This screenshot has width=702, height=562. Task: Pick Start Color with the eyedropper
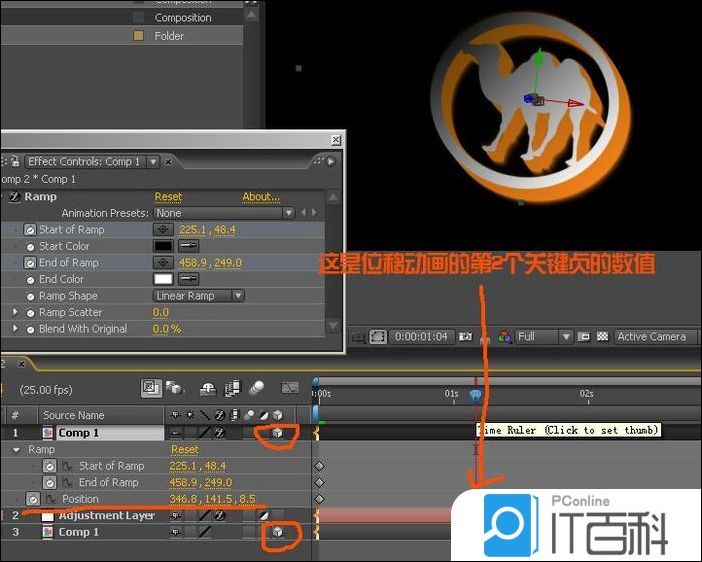[x=188, y=246]
